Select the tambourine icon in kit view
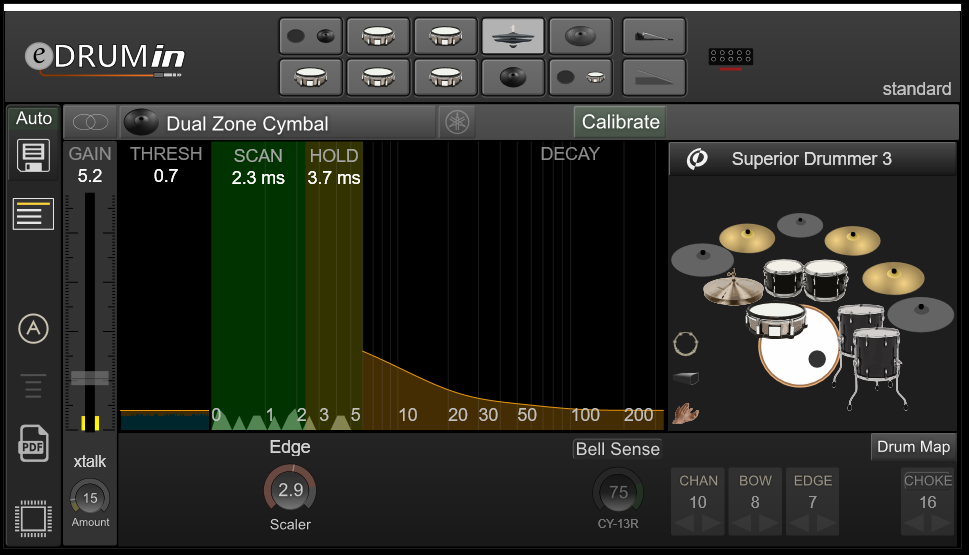 pos(685,344)
